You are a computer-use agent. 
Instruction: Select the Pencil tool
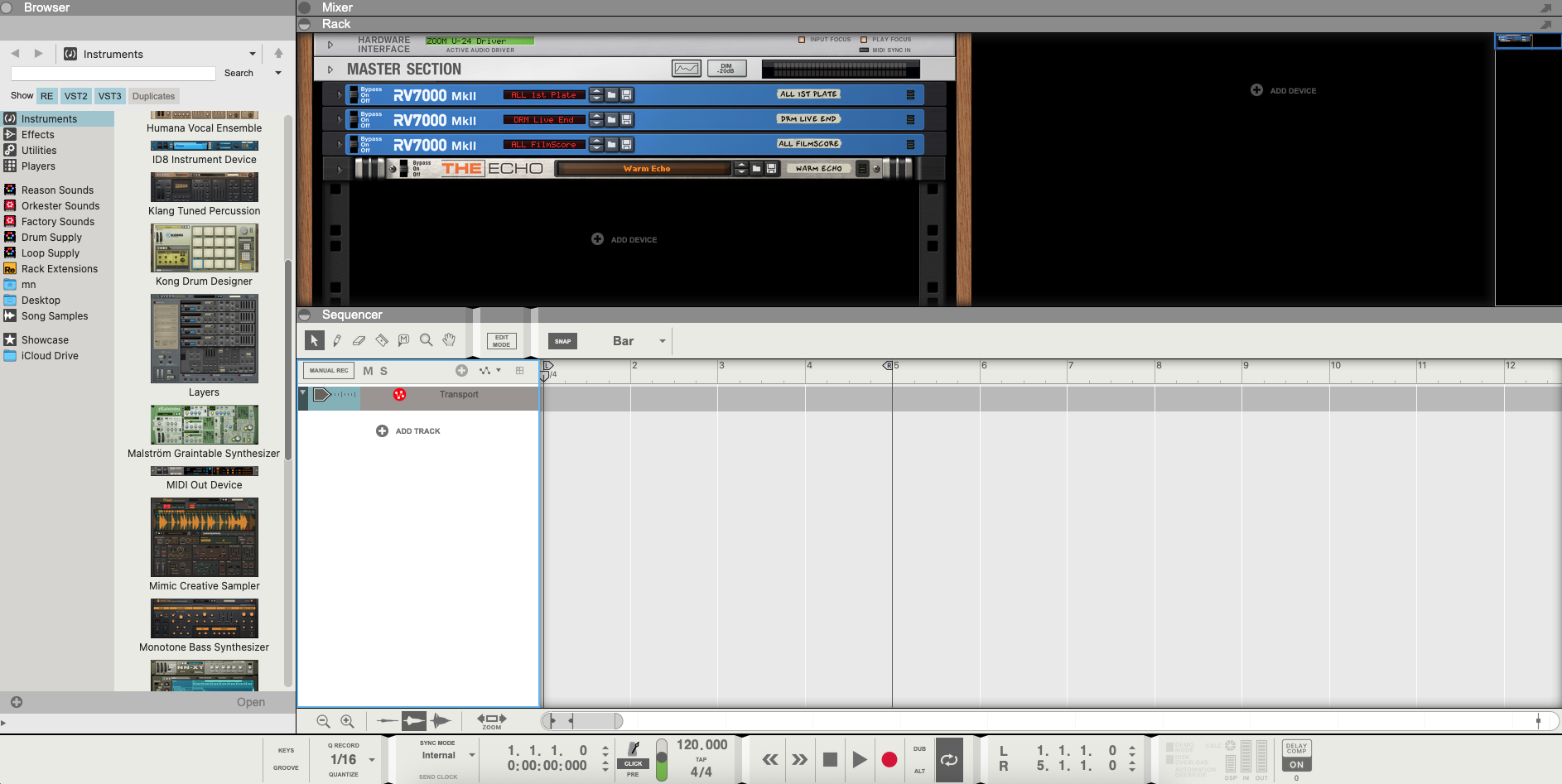pos(337,340)
